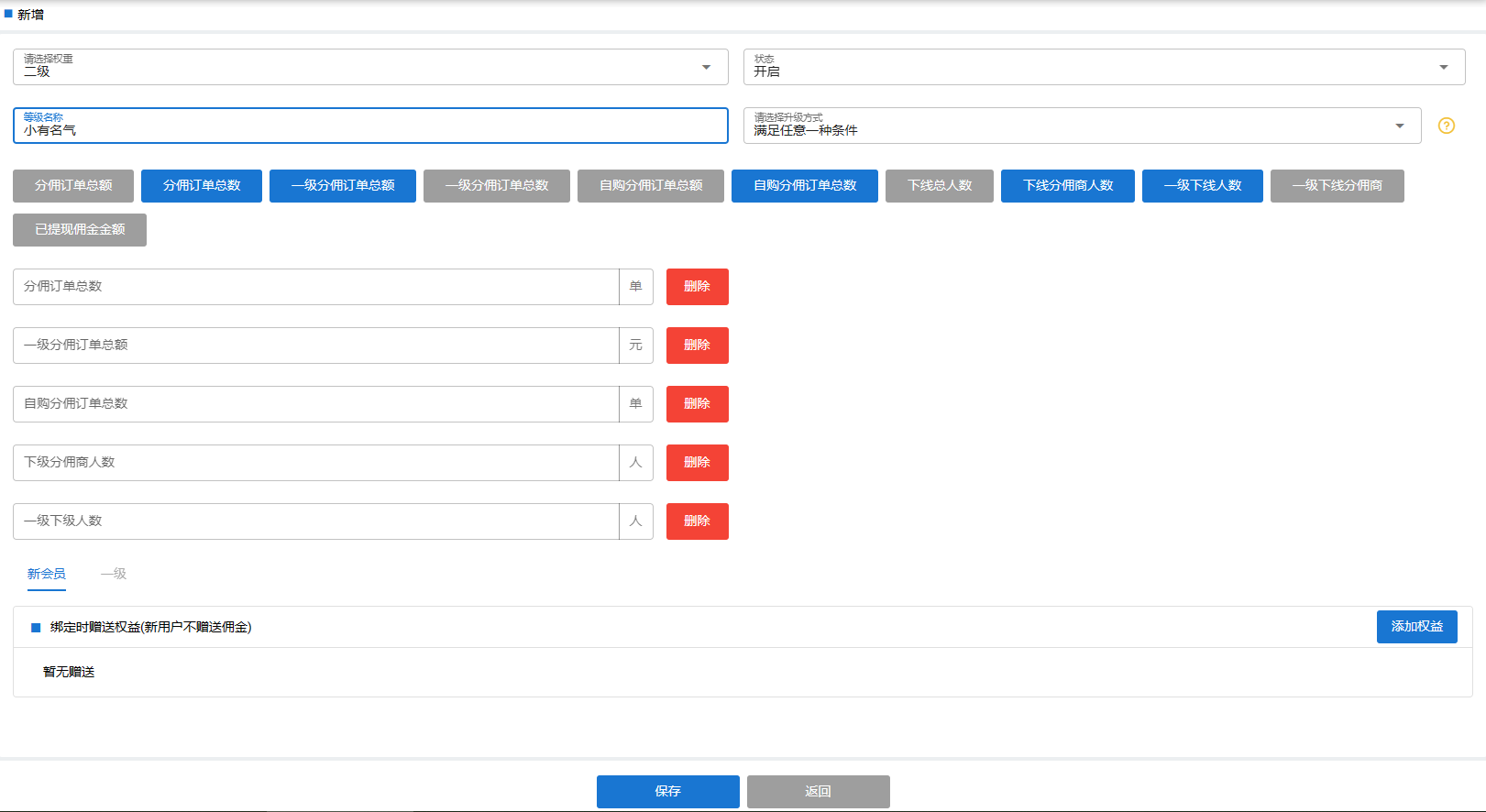The image size is (1486, 812).
Task: Click the 分佣订单总数 input field
Action: coord(316,287)
